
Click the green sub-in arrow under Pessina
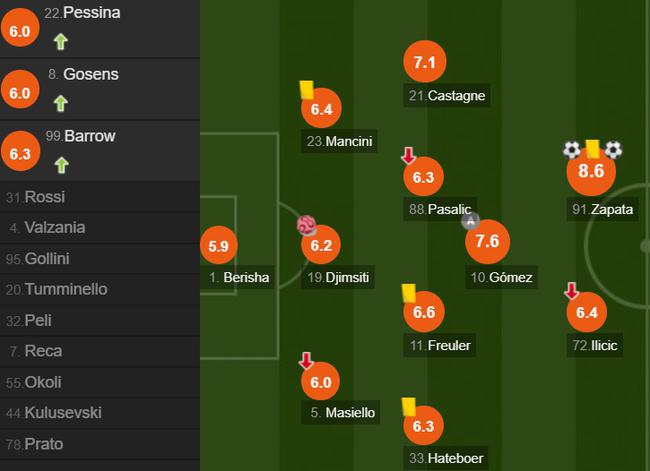[x=61, y=42]
